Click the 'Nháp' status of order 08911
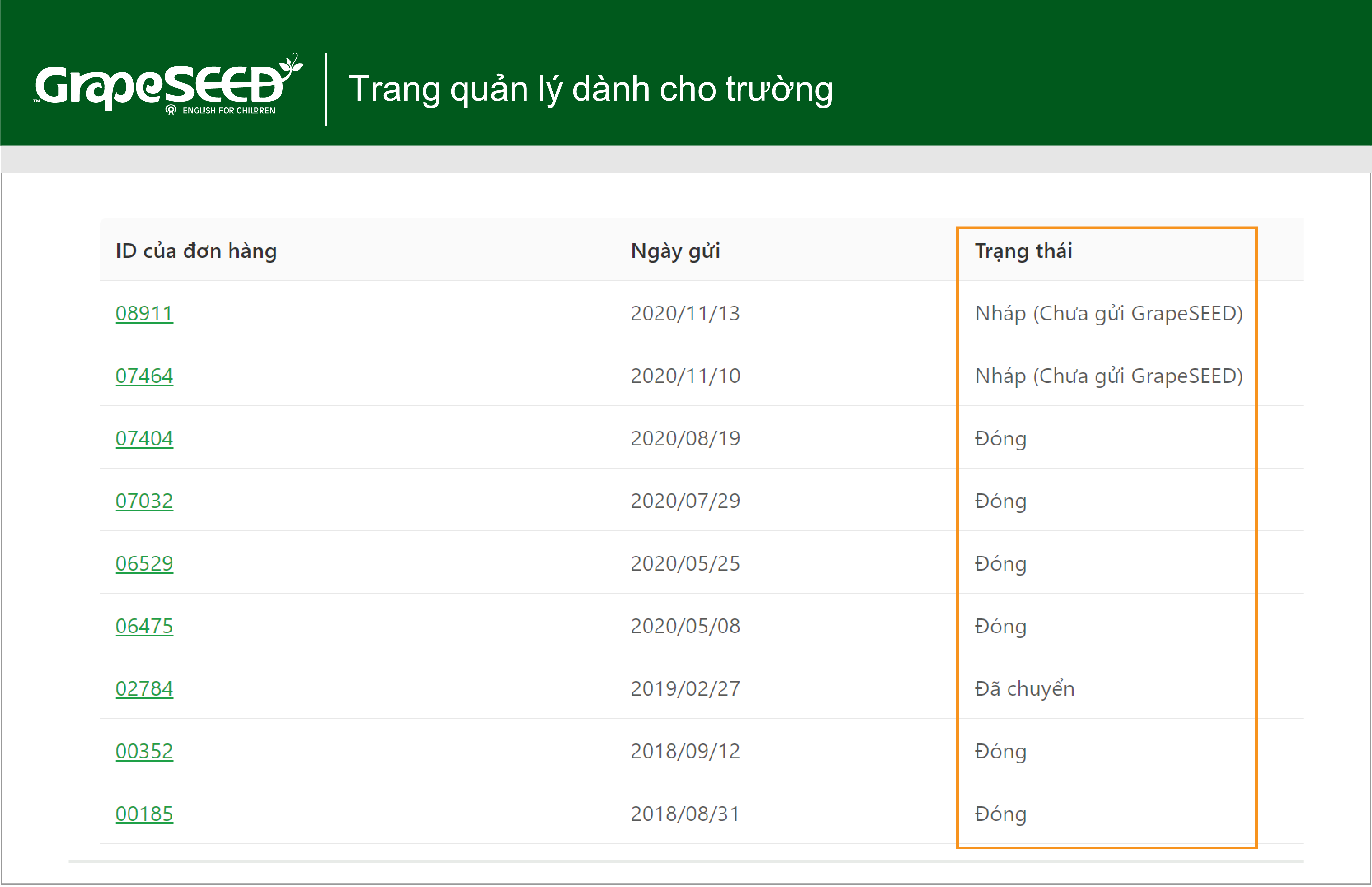1372x887 pixels. click(x=1109, y=314)
